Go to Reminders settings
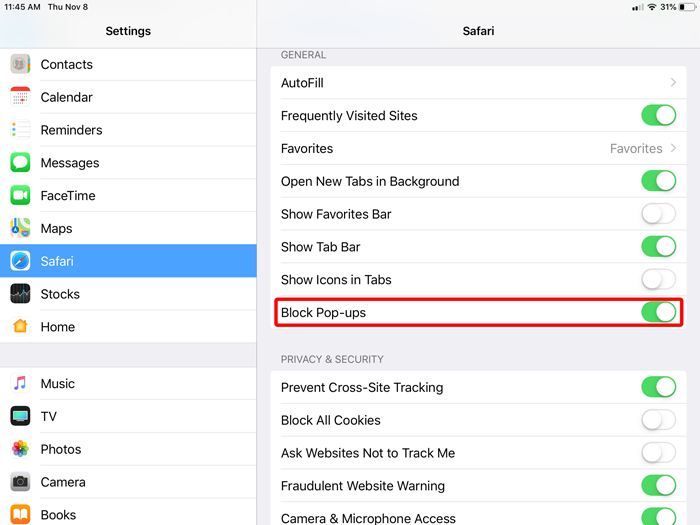 [x=128, y=130]
